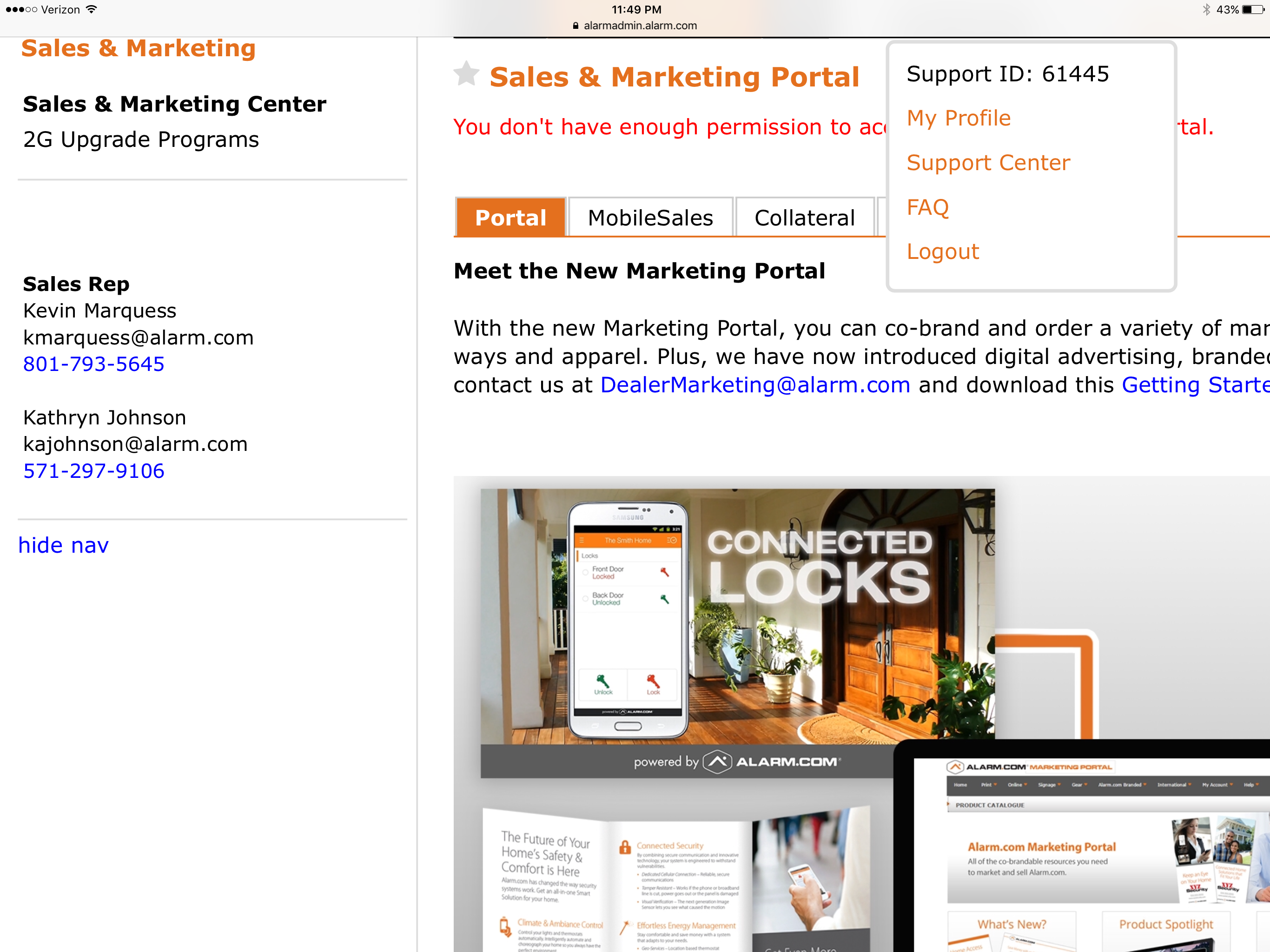1270x952 pixels.
Task: Open Support Center menu entry
Action: click(x=988, y=163)
